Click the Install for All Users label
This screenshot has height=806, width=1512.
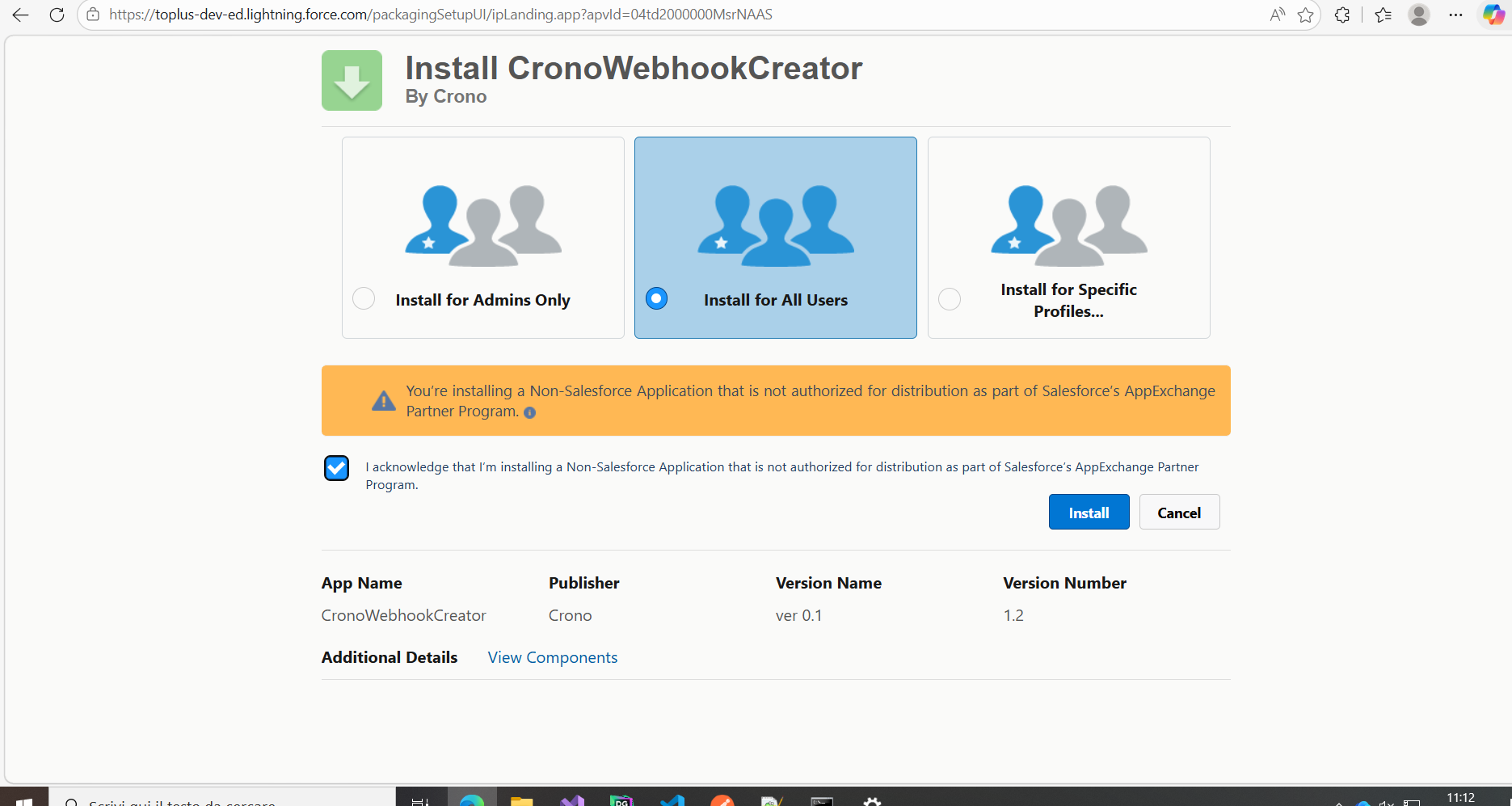point(776,300)
